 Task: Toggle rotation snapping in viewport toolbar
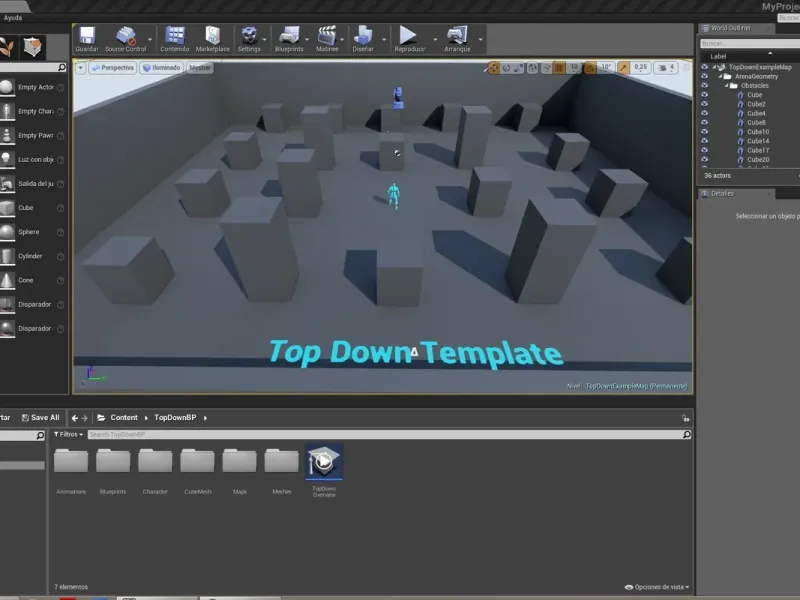coord(590,67)
